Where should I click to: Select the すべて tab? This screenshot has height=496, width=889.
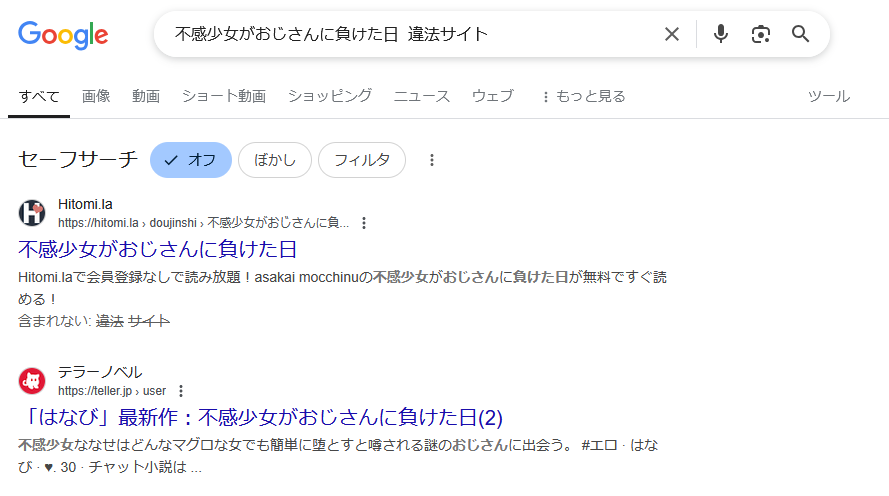pos(39,96)
